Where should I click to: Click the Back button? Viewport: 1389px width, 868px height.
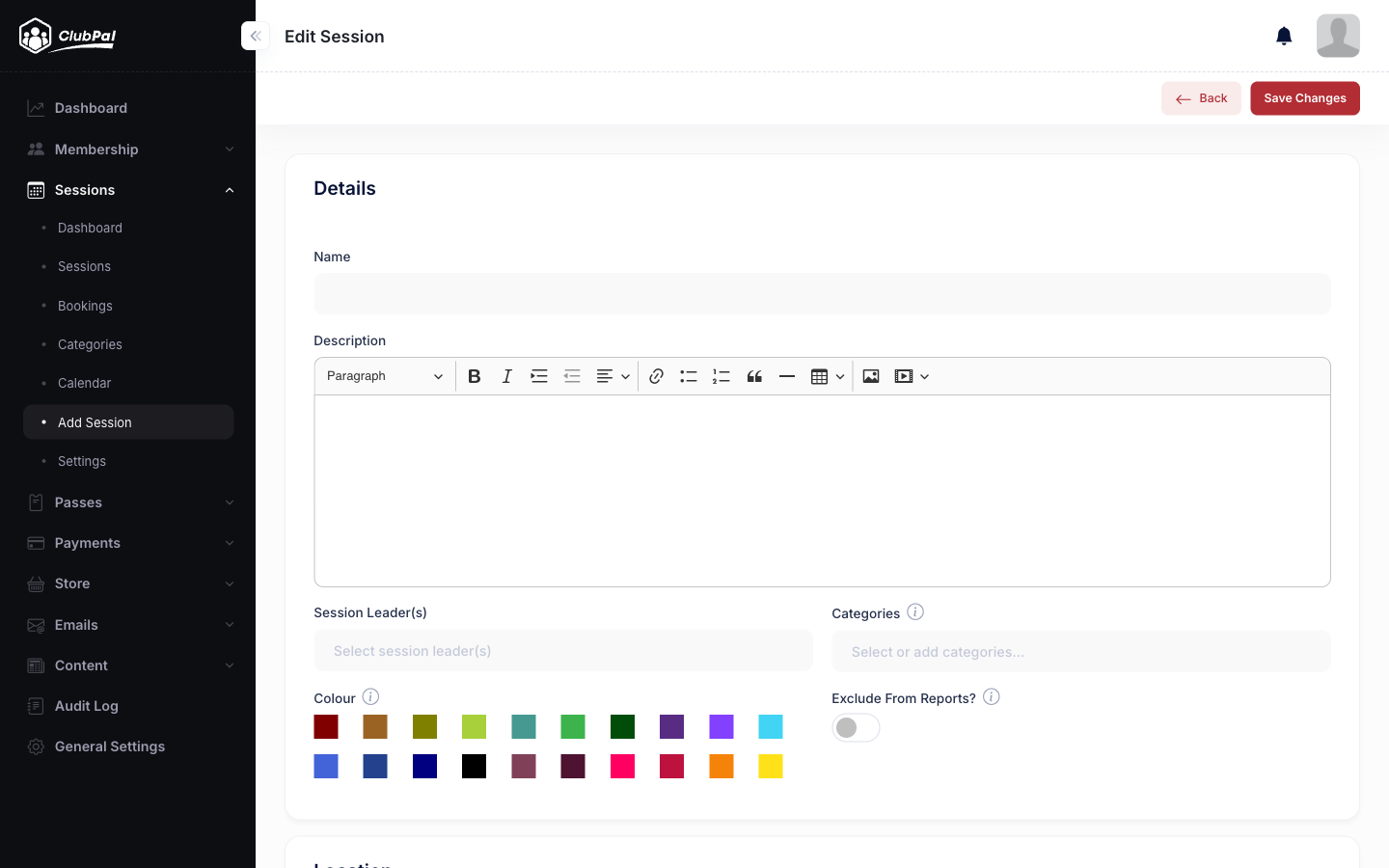pyautogui.click(x=1201, y=97)
